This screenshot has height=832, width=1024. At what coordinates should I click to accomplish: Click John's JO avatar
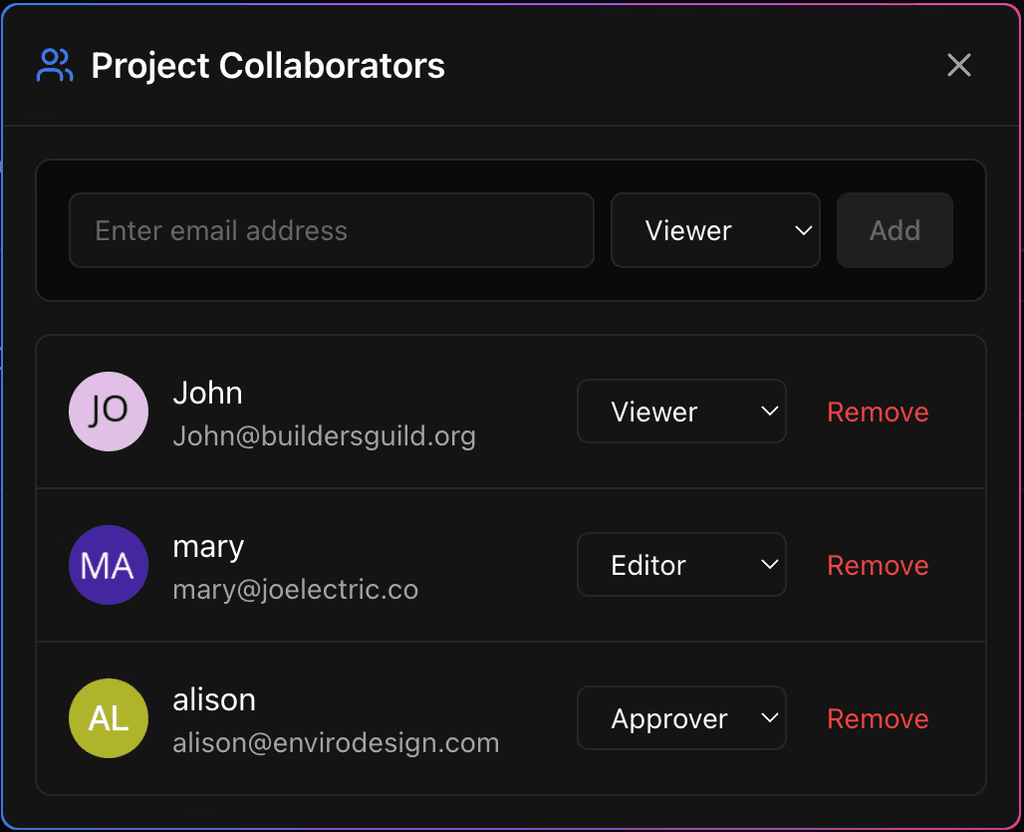click(108, 411)
